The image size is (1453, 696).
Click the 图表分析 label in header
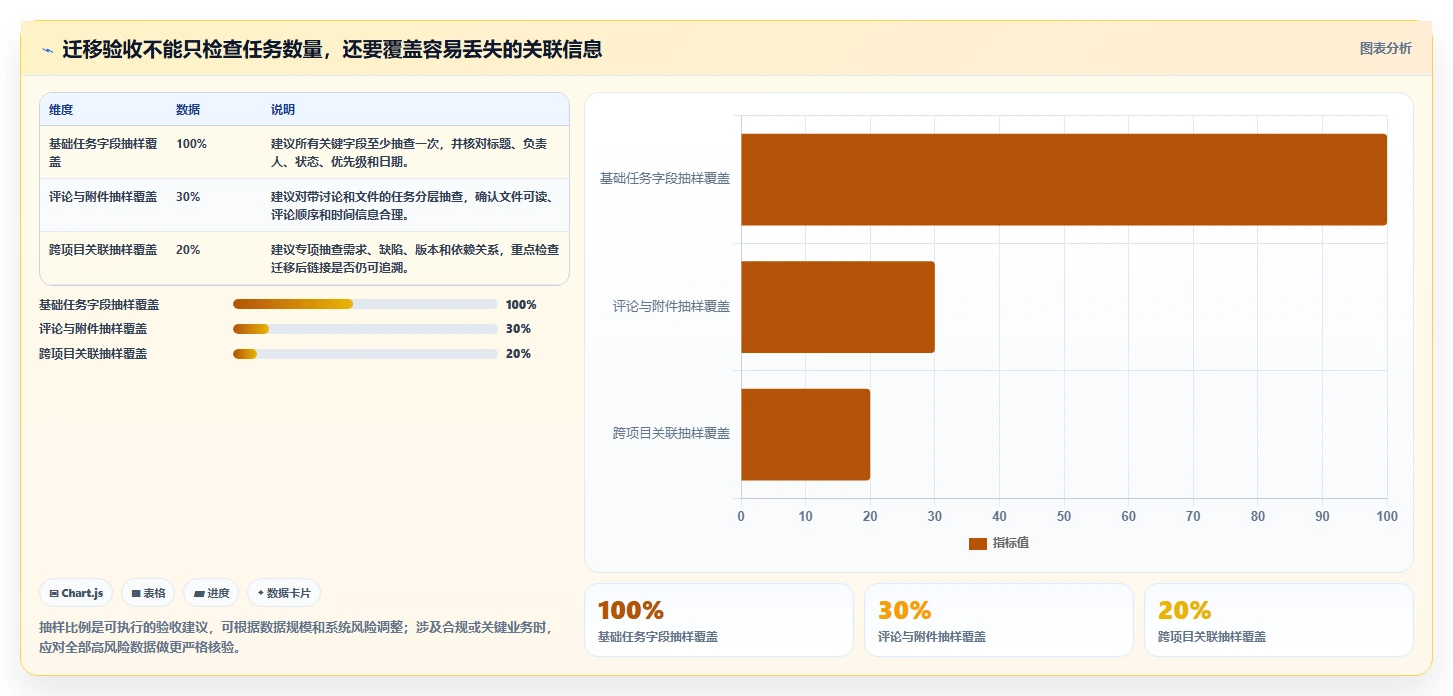[1385, 48]
